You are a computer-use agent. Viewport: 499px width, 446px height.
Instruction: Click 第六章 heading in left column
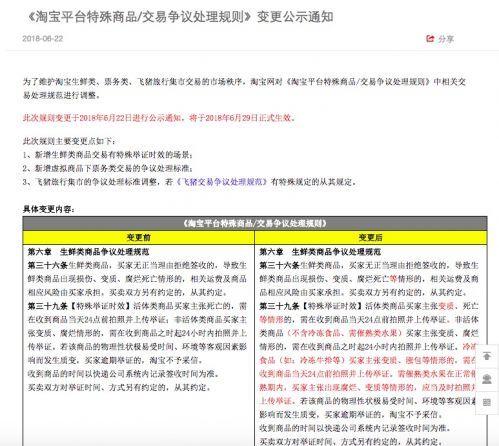pos(88,252)
